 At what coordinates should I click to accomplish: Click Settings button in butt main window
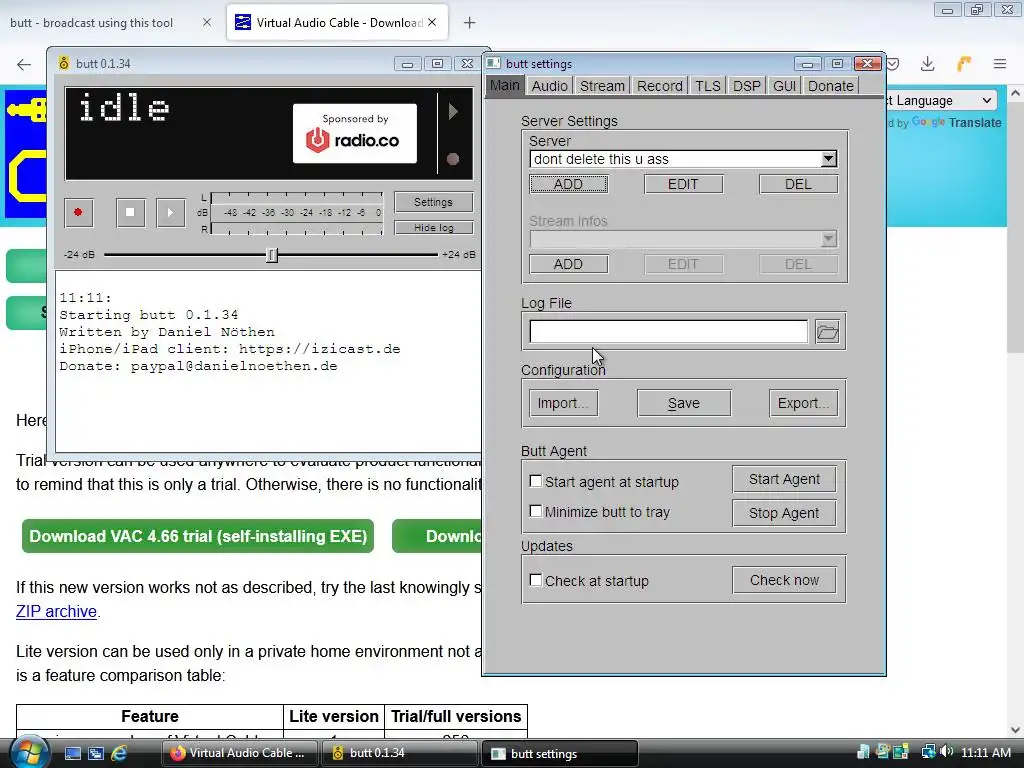(434, 202)
